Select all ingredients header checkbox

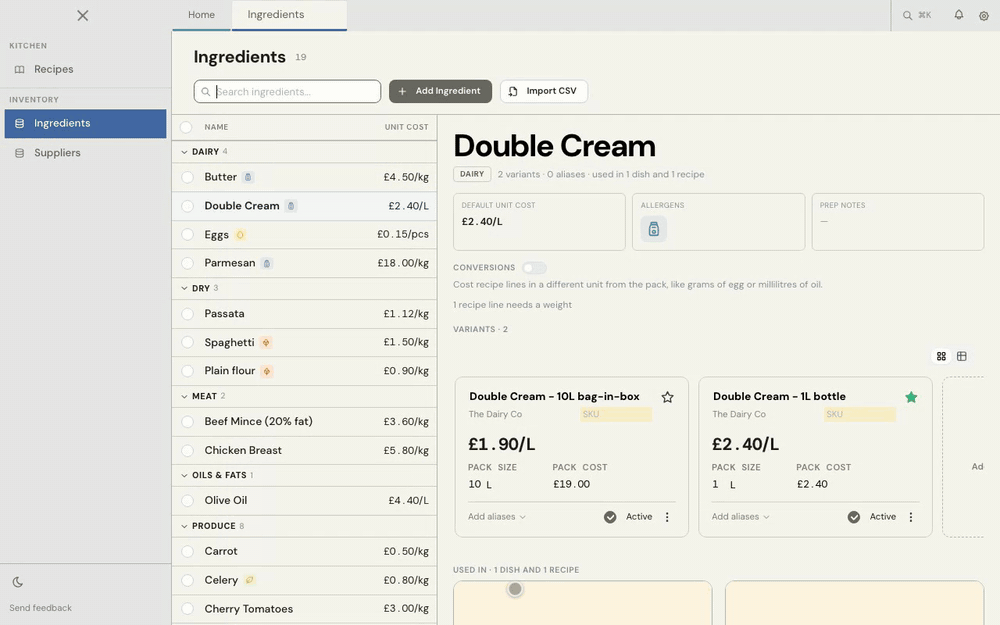click(186, 127)
